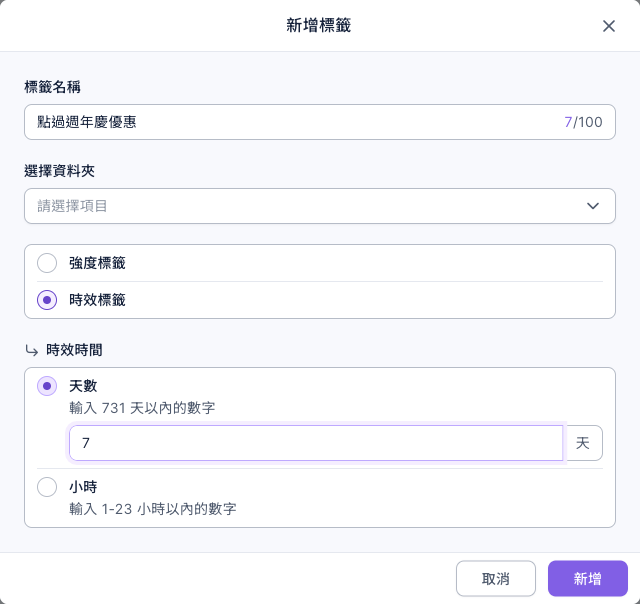The width and height of the screenshot is (640, 604).
Task: Click the 選擇資料夾 label
Action: 59,171
